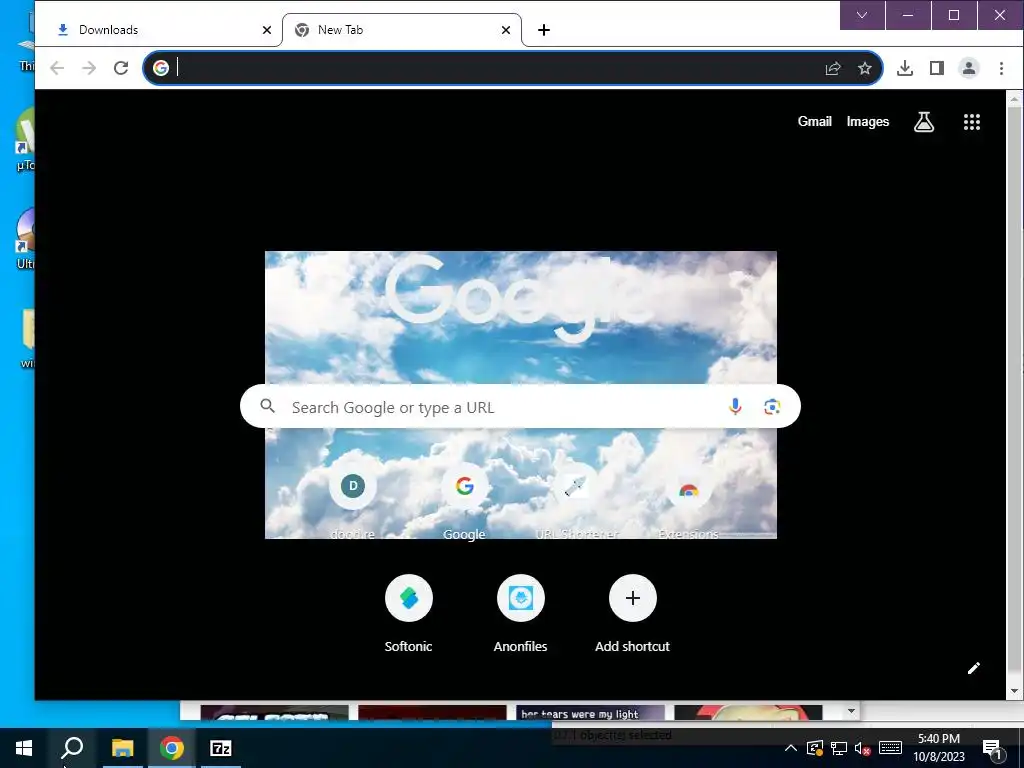The width and height of the screenshot is (1024, 768).
Task: Click the page vertical scrollbar
Action: (1014, 394)
